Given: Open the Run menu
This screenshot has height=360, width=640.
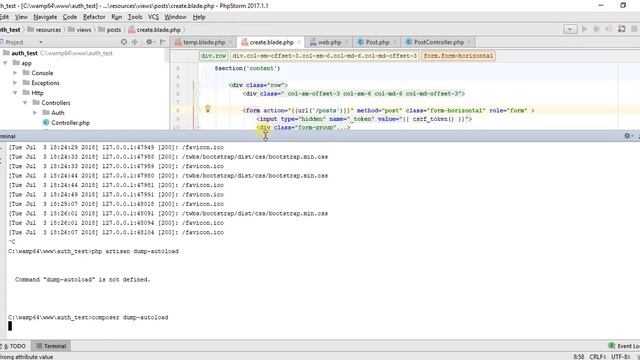Looking at the screenshot, I should tap(117, 17).
